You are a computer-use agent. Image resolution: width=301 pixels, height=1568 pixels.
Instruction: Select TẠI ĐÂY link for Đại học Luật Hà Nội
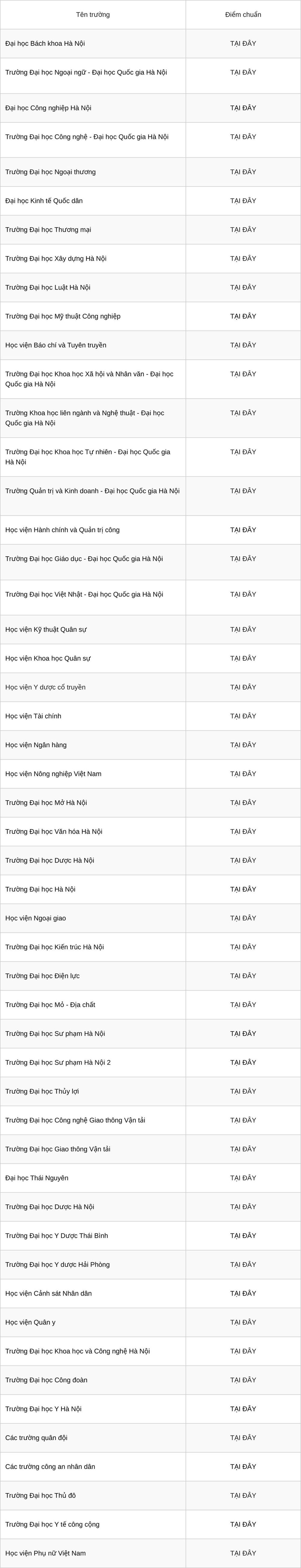pyautogui.click(x=243, y=287)
